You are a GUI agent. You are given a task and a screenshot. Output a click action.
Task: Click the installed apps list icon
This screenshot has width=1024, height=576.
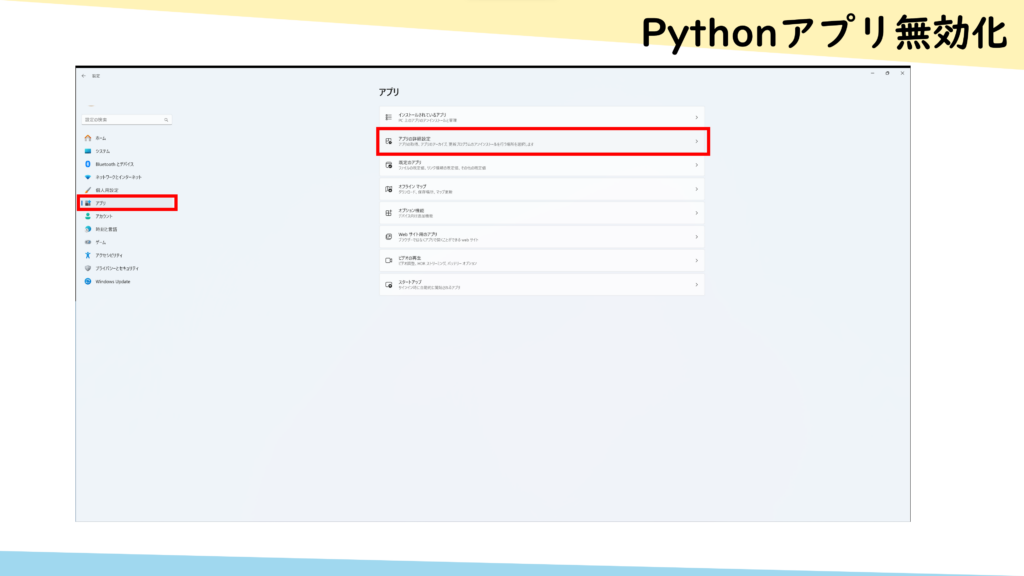(389, 118)
